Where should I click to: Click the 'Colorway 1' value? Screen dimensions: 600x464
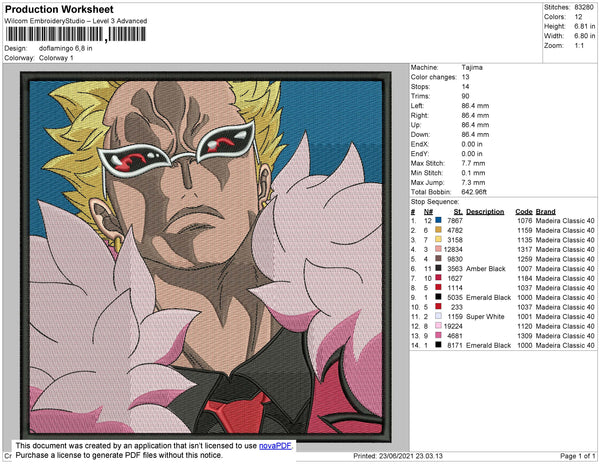coord(56,58)
